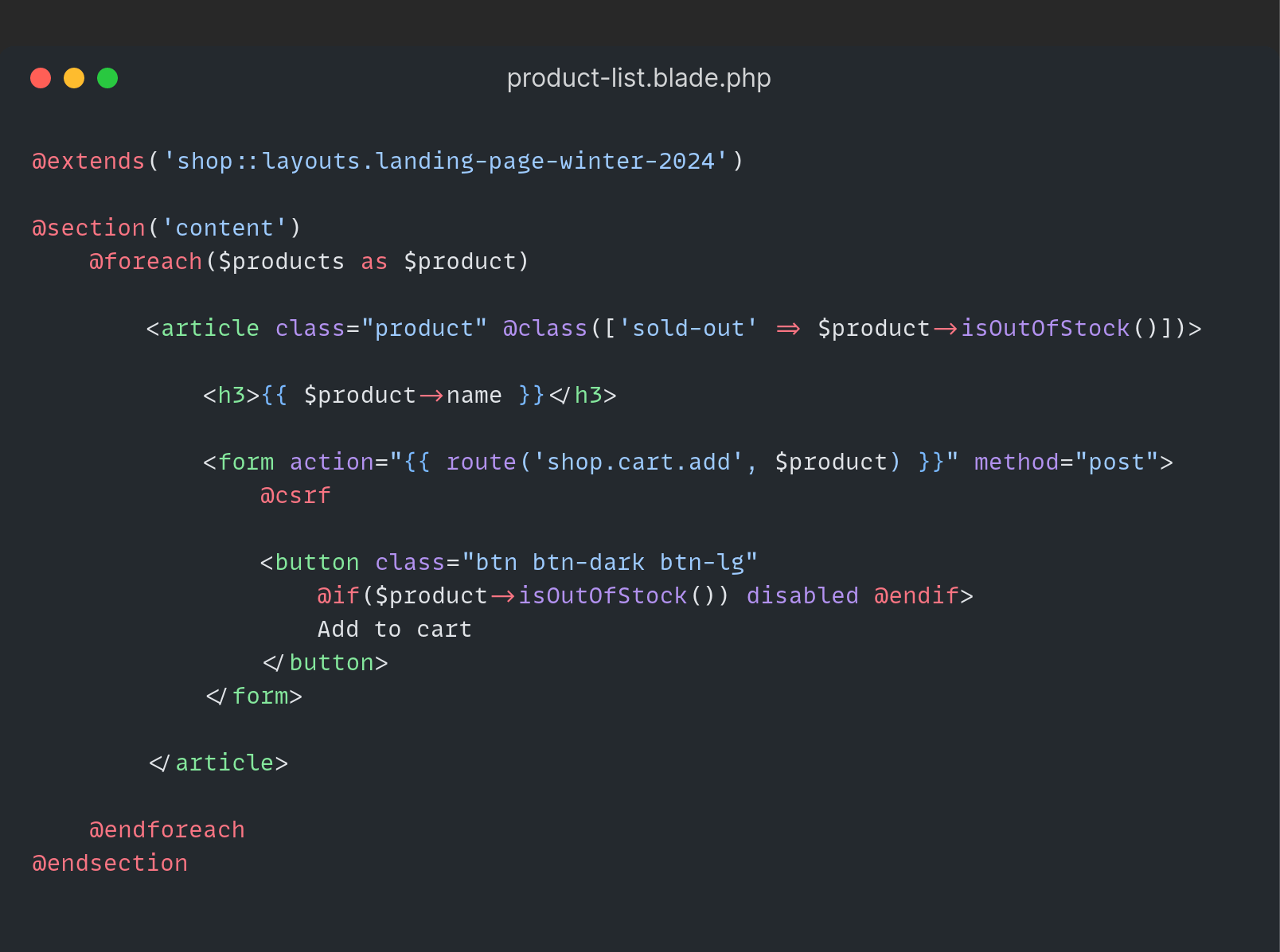Click the closing article tag
The image size is (1280, 952).
218,763
